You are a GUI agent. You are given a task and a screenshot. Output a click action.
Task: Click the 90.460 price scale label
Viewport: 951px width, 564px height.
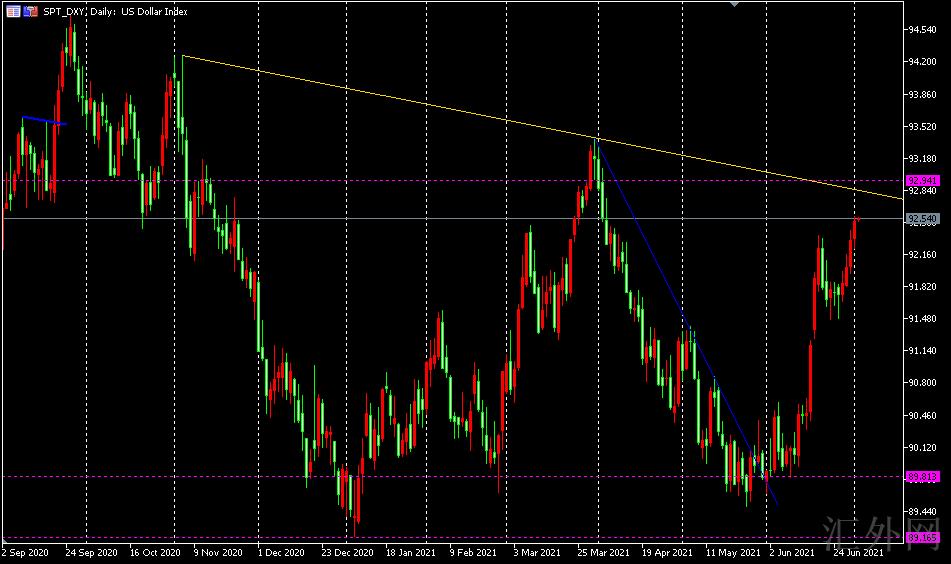[922, 415]
